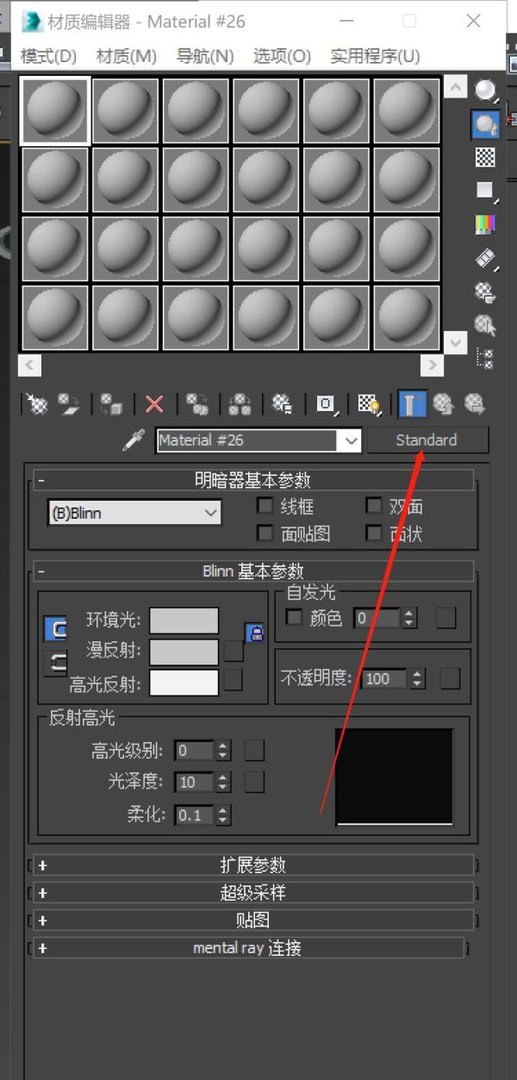The image size is (517, 1080).
Task: Click the Put to Library icon
Action: (x=282, y=404)
